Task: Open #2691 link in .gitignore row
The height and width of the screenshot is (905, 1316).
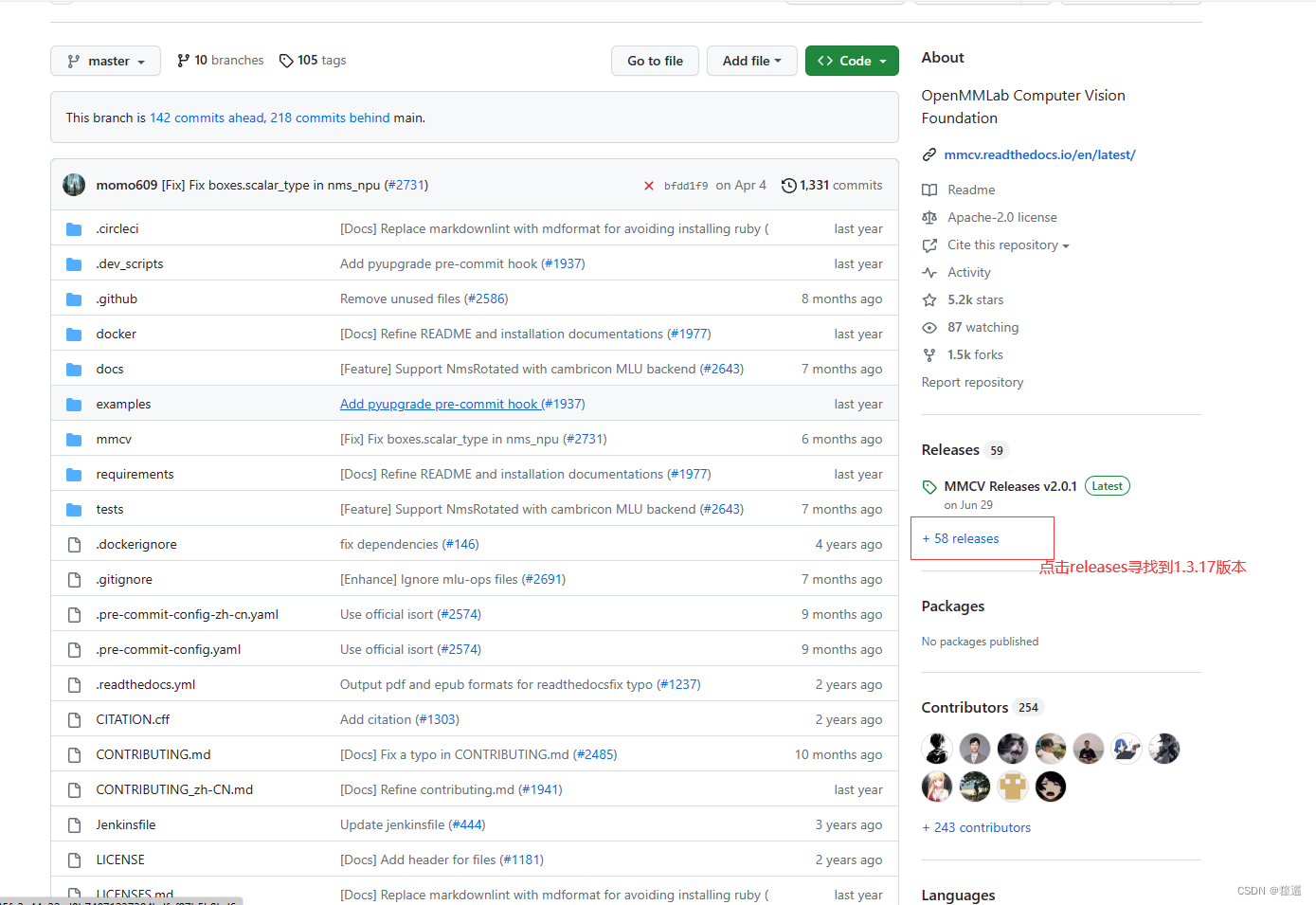Action: pyautogui.click(x=544, y=579)
